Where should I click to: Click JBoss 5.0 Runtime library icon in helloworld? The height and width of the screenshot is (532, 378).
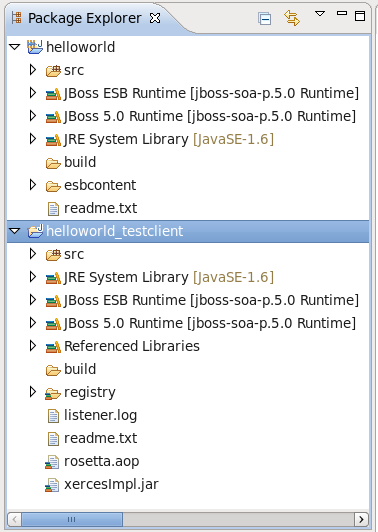tap(54, 117)
